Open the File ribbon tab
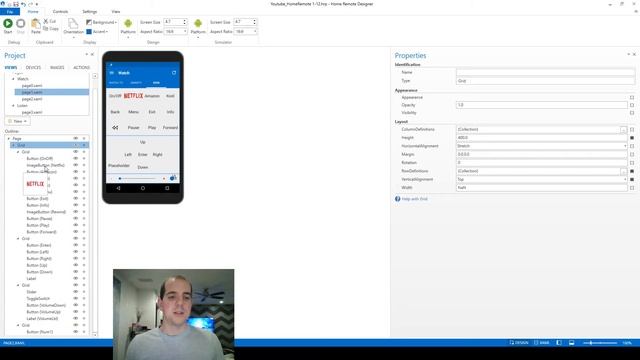Image resolution: width=640 pixels, height=360 pixels. pos(10,12)
